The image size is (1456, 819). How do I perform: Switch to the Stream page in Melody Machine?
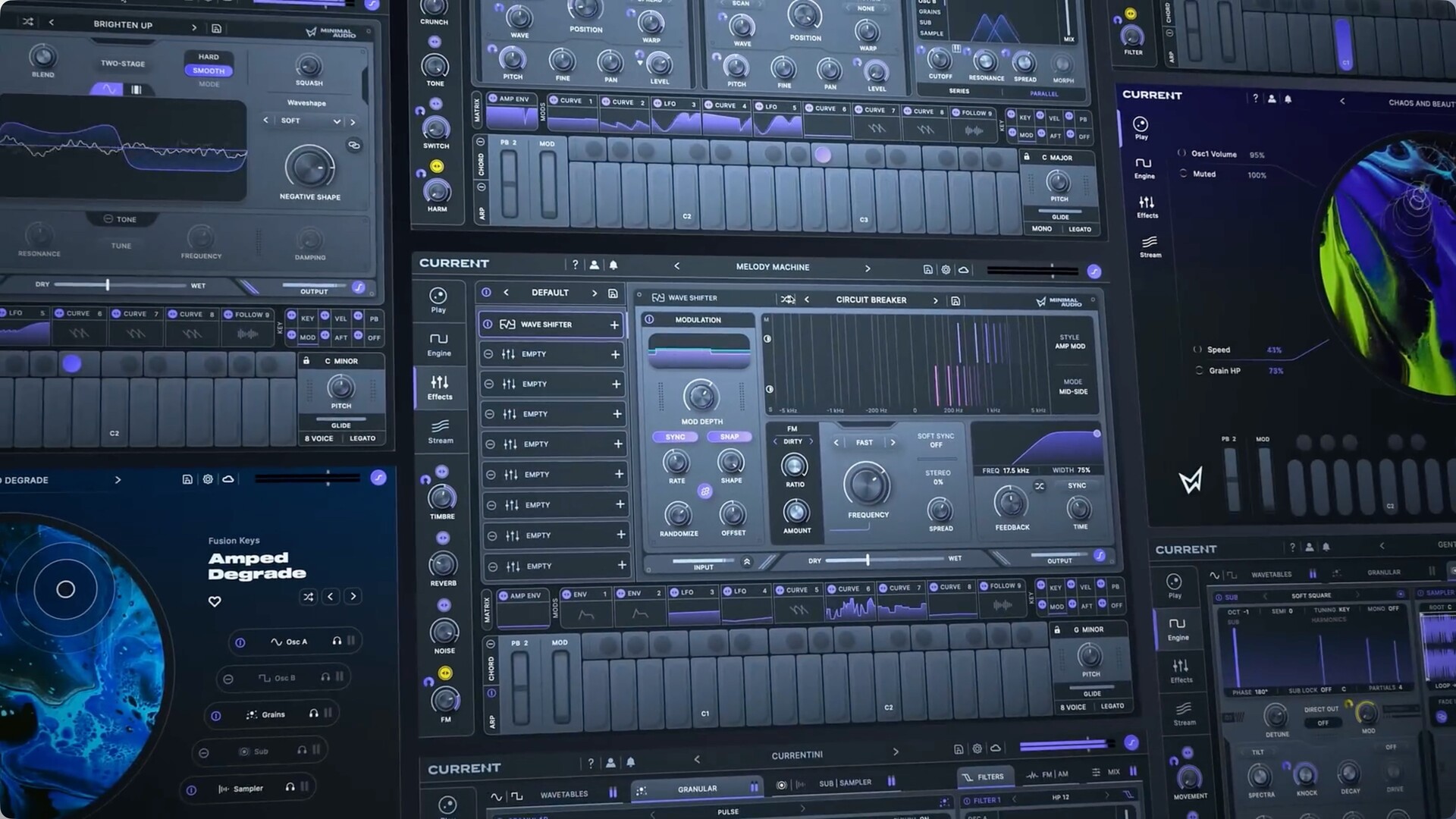pyautogui.click(x=440, y=430)
